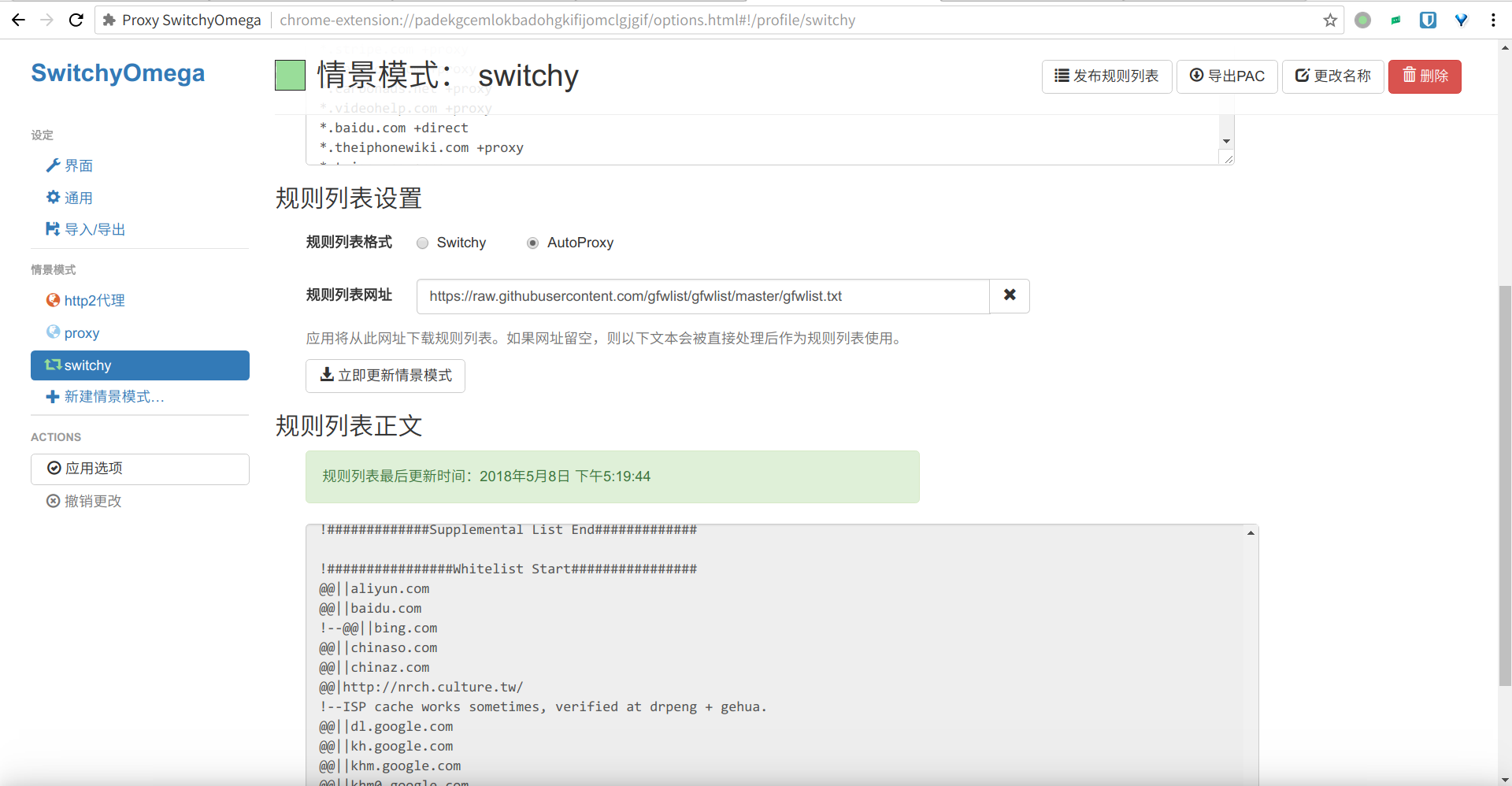Screen dimensions: 1512x786
Task: Click 立即更新情景模式 update button
Action: click(385, 376)
